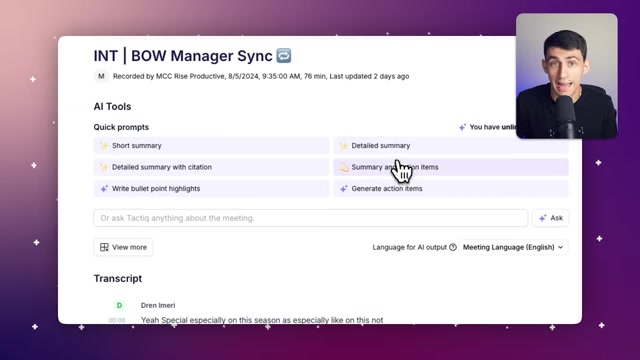The width and height of the screenshot is (640, 360).
Task: Click star icon beside Generate action items
Action: [x=344, y=189]
